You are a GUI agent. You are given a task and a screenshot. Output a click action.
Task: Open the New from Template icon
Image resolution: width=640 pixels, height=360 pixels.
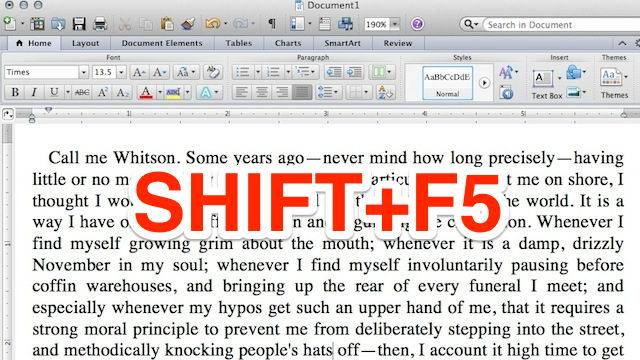point(37,24)
